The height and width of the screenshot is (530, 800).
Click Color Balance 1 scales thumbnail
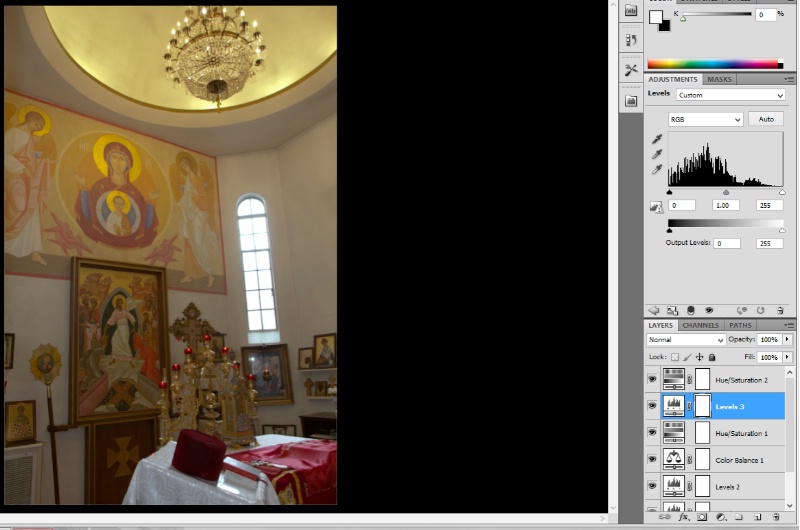pos(674,459)
